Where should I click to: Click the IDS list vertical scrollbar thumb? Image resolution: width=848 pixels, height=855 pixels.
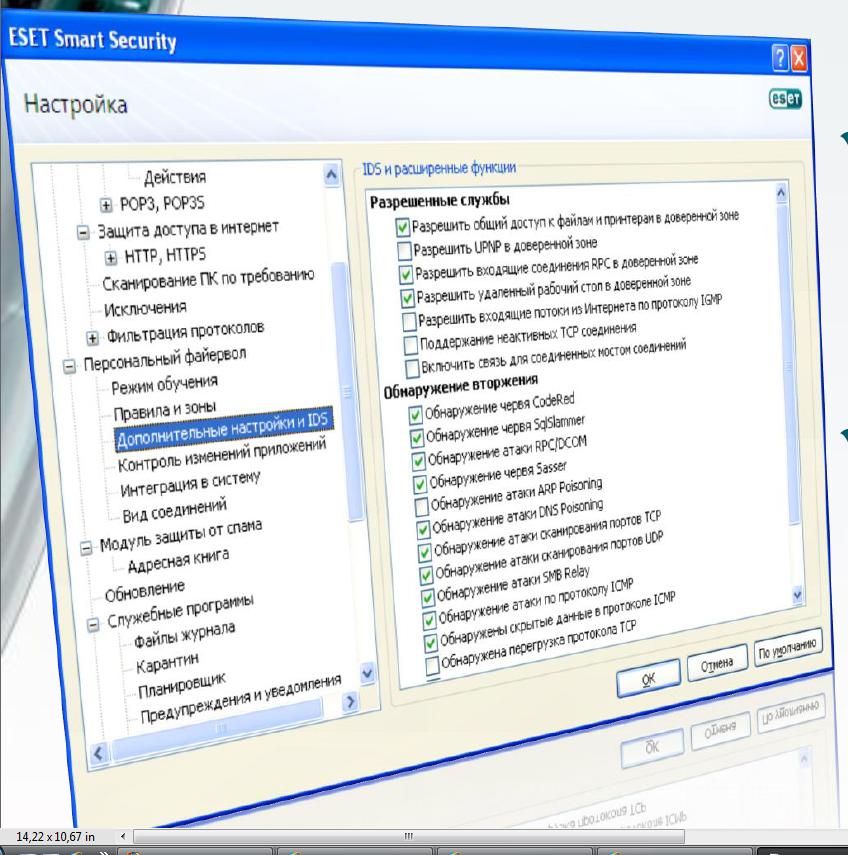788,365
